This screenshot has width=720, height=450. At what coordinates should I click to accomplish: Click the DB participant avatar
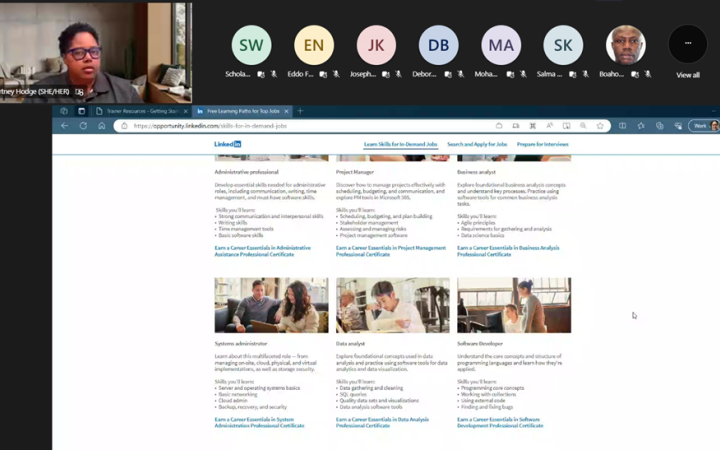coord(438,45)
